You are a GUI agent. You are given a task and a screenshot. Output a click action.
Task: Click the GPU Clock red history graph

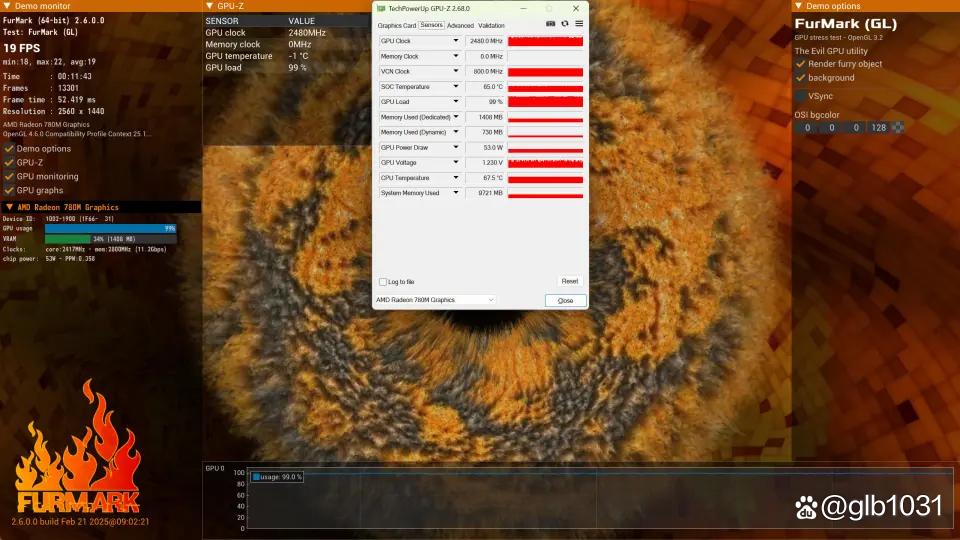545,41
